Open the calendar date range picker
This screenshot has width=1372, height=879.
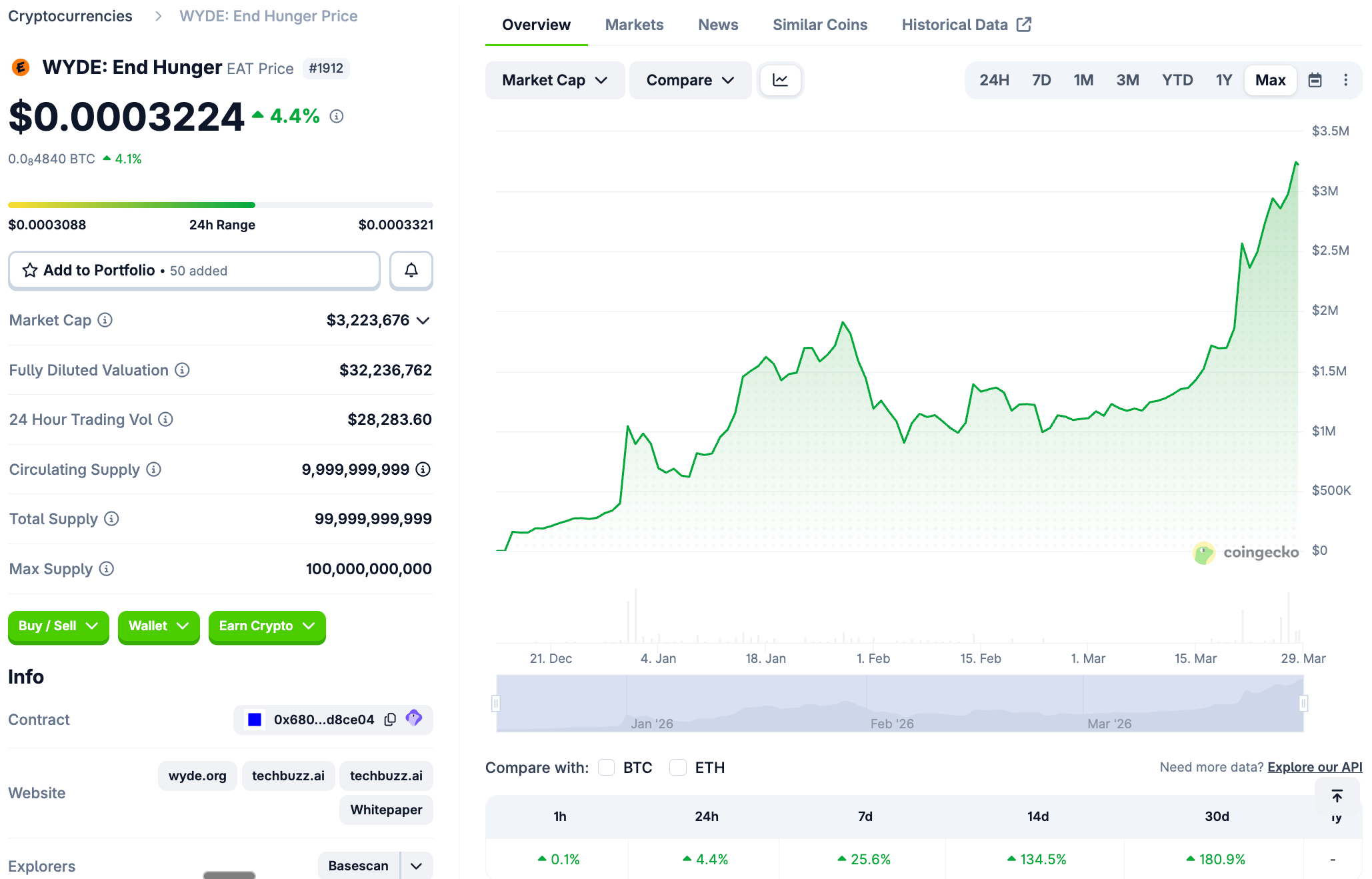click(x=1315, y=80)
